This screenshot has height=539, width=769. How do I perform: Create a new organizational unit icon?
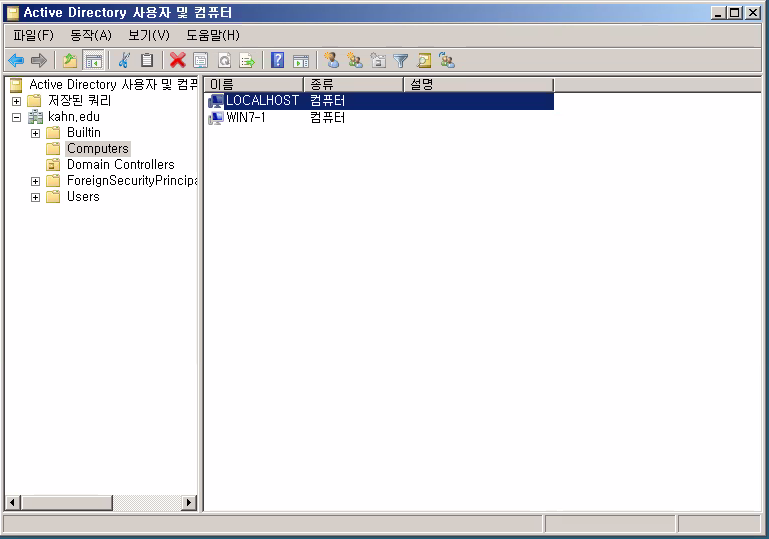tap(378, 61)
